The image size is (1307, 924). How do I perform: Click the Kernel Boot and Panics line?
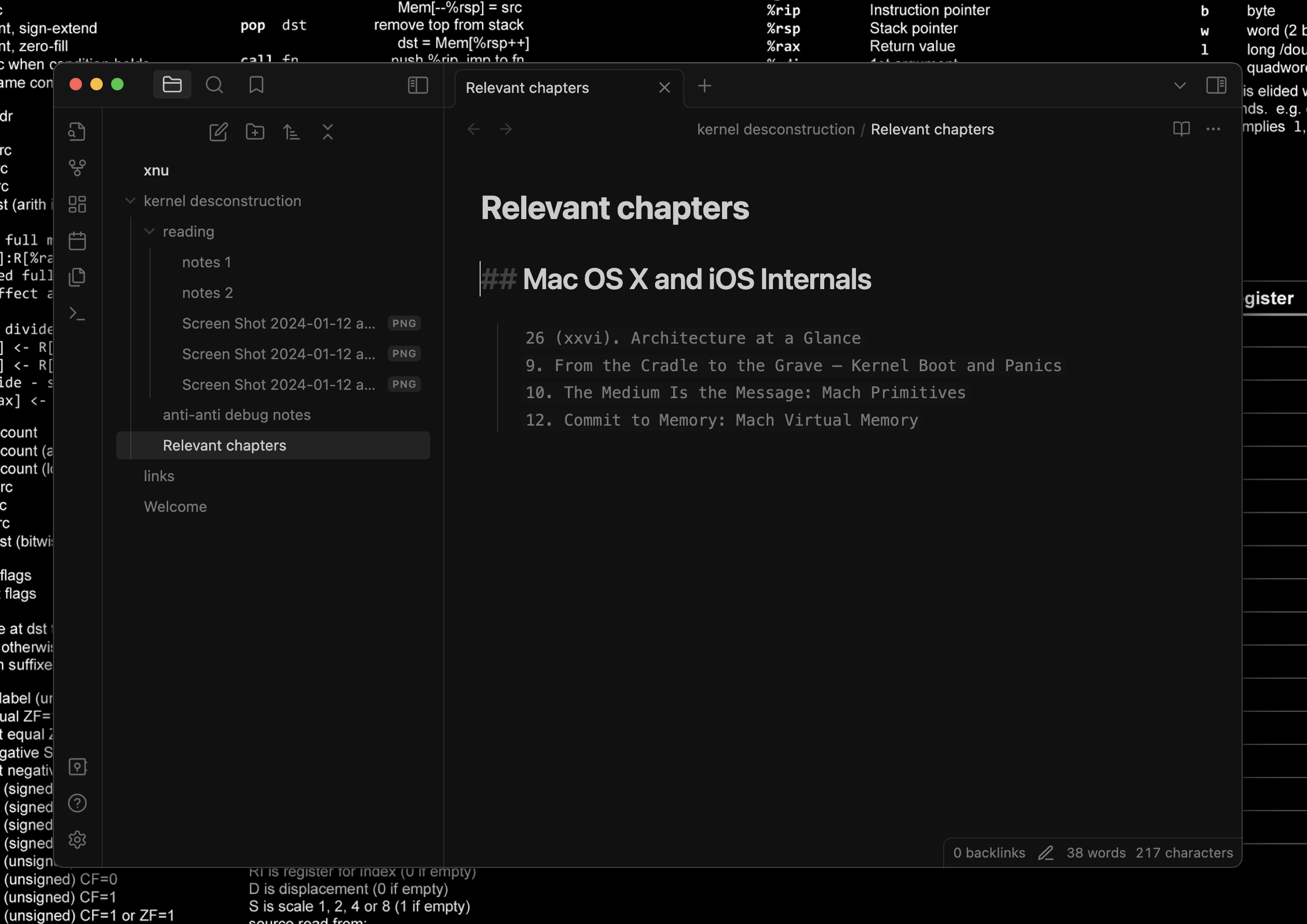pyautogui.click(x=794, y=365)
